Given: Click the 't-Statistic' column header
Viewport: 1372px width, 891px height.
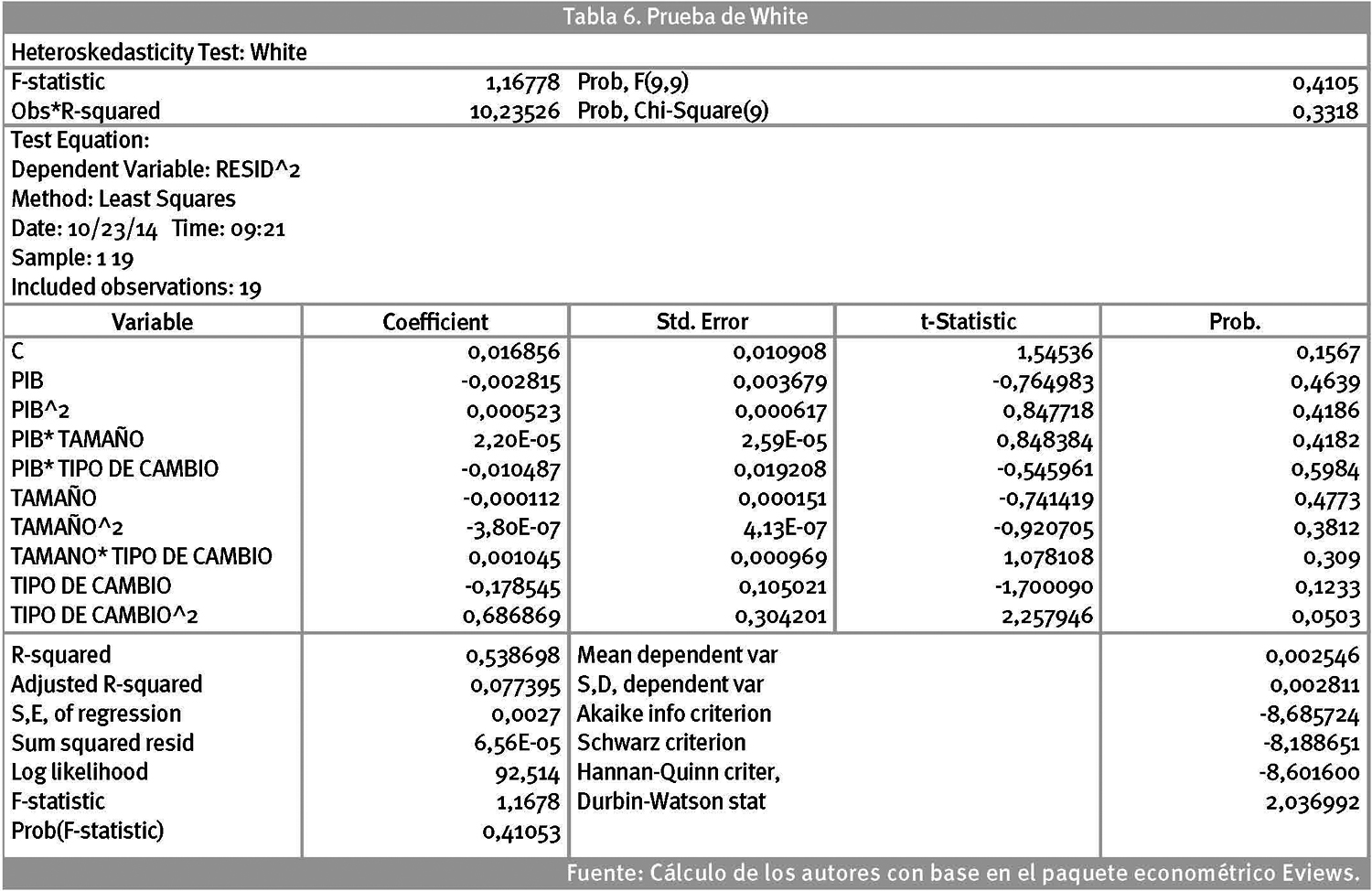Looking at the screenshot, I should tap(968, 322).
